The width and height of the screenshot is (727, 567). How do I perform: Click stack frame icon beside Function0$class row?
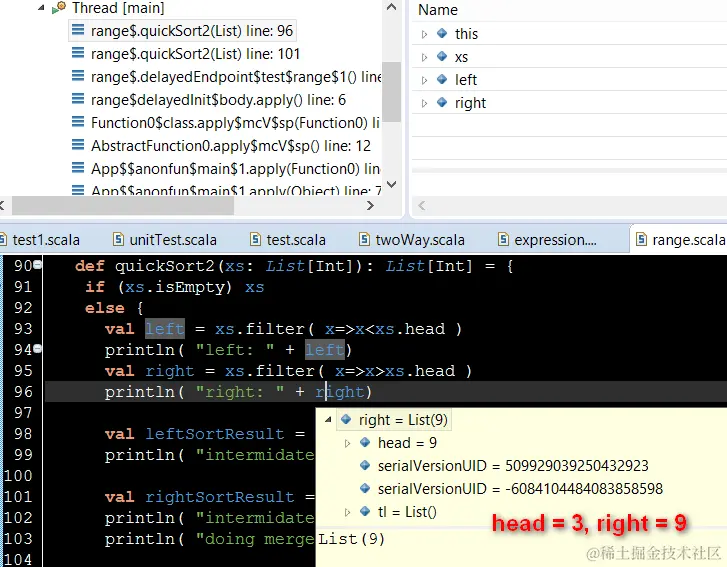tap(78, 122)
